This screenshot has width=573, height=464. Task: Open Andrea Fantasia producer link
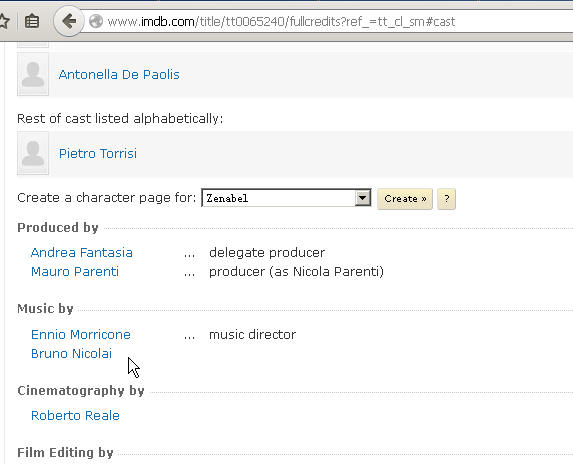81,252
